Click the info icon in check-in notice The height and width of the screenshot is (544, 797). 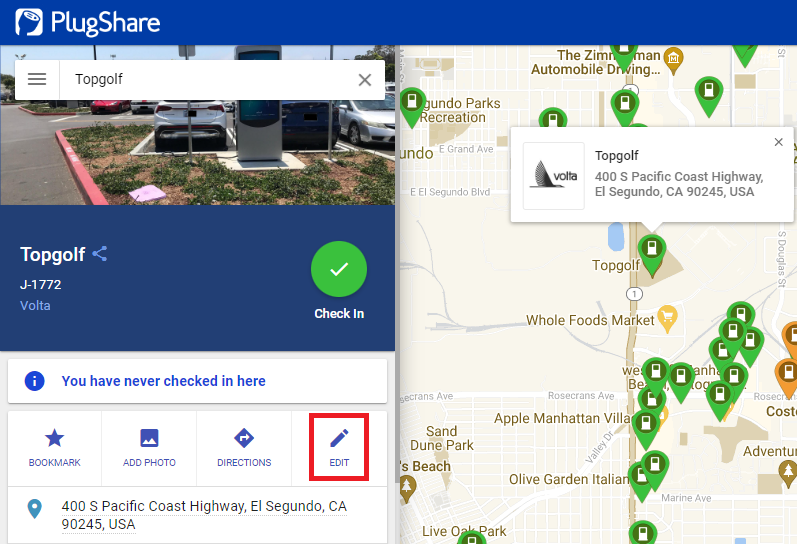click(35, 381)
